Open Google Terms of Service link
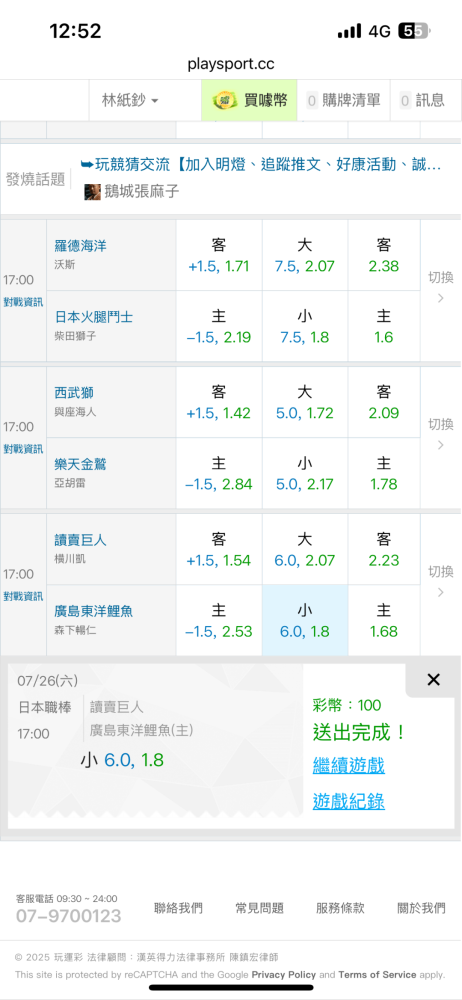Screen dimensions: 462x1000 (377, 974)
